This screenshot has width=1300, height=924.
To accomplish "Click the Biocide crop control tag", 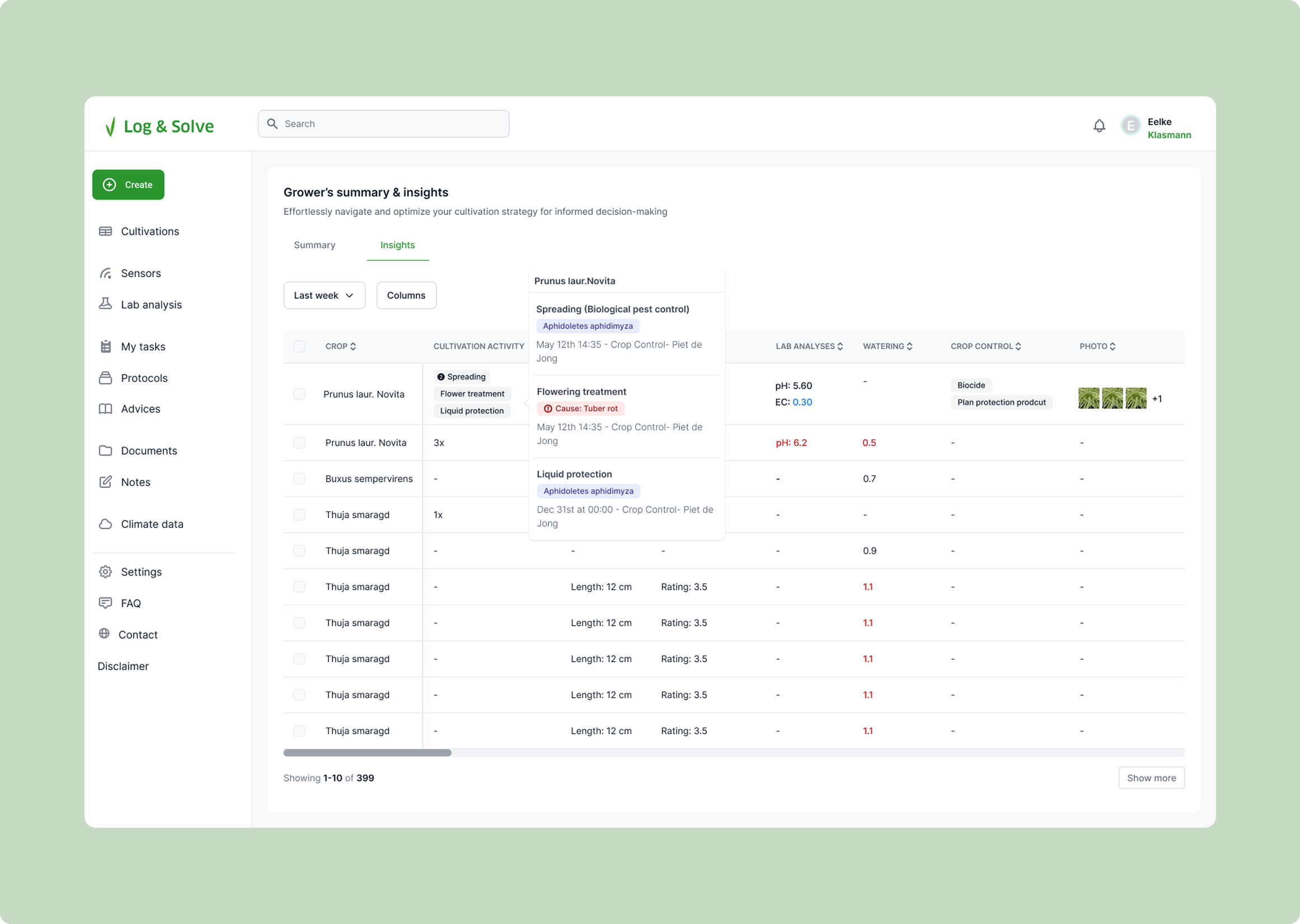I will 970,385.
